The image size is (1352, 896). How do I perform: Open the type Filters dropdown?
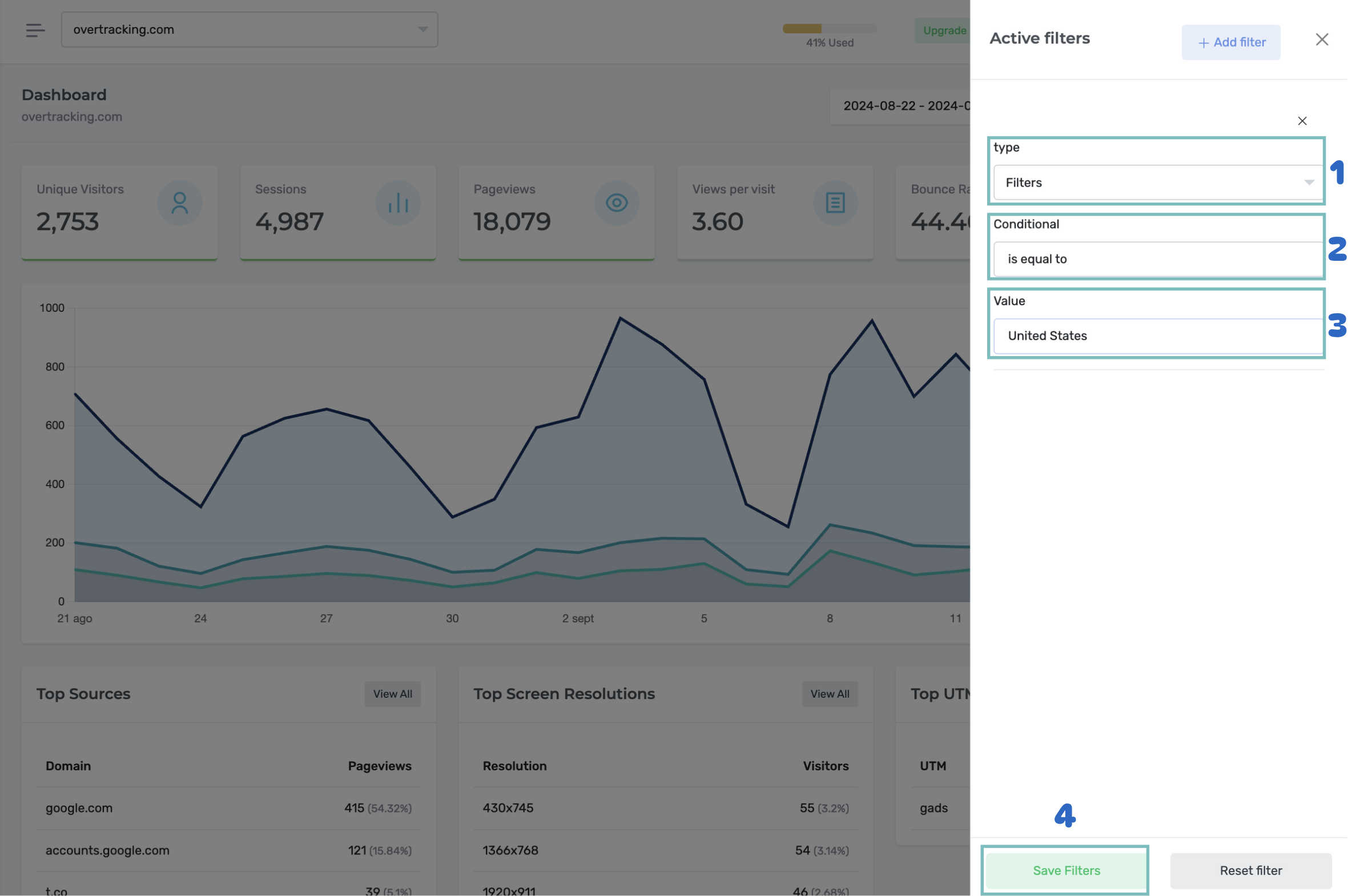(1158, 183)
